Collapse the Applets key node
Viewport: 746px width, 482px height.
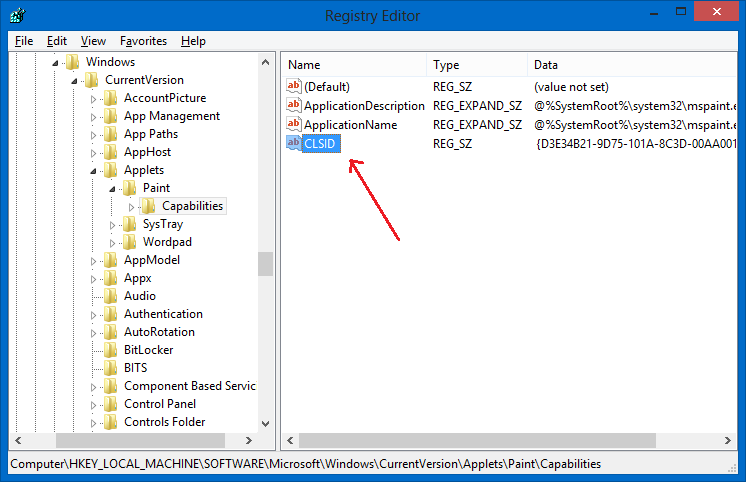click(93, 171)
